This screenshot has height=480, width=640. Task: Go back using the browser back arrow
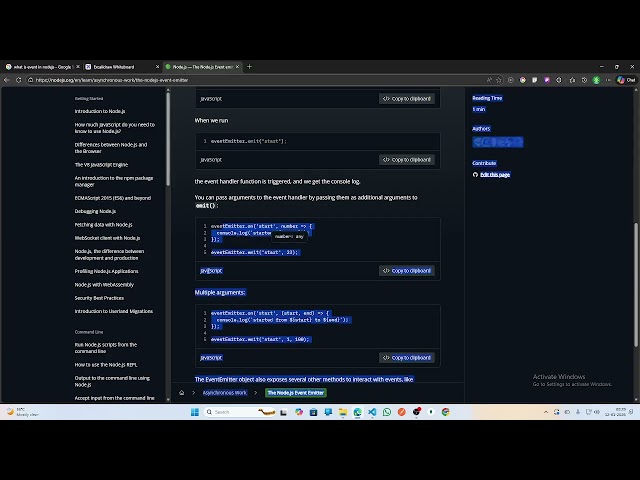pos(7,80)
